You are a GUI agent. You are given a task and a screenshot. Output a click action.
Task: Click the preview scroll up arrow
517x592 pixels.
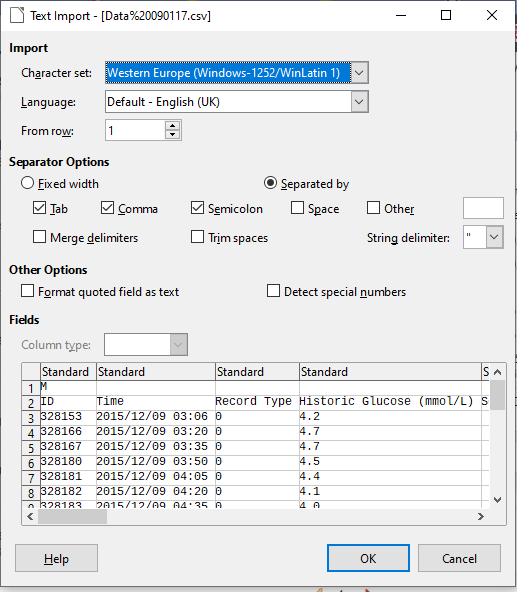(497, 372)
